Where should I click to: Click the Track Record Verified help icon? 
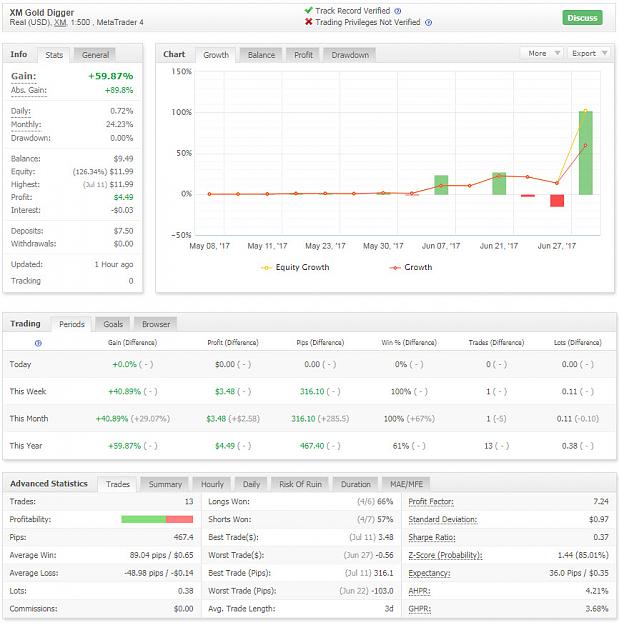(397, 11)
